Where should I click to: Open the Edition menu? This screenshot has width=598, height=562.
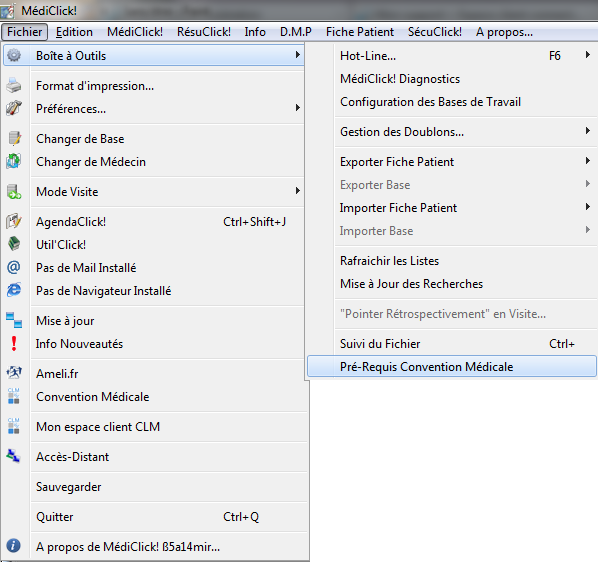(x=74, y=32)
